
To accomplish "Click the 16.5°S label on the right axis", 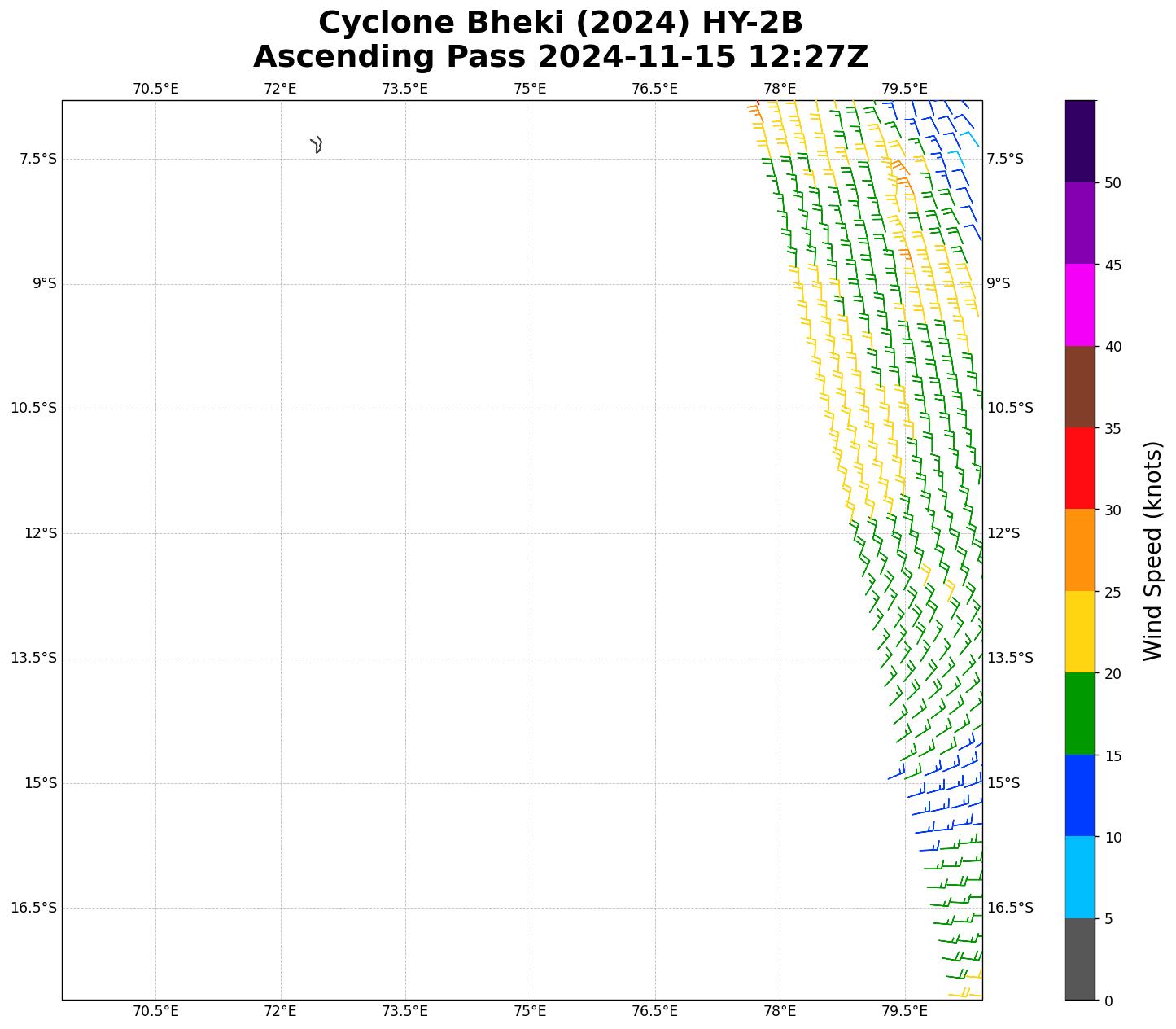I will 1009,908.
